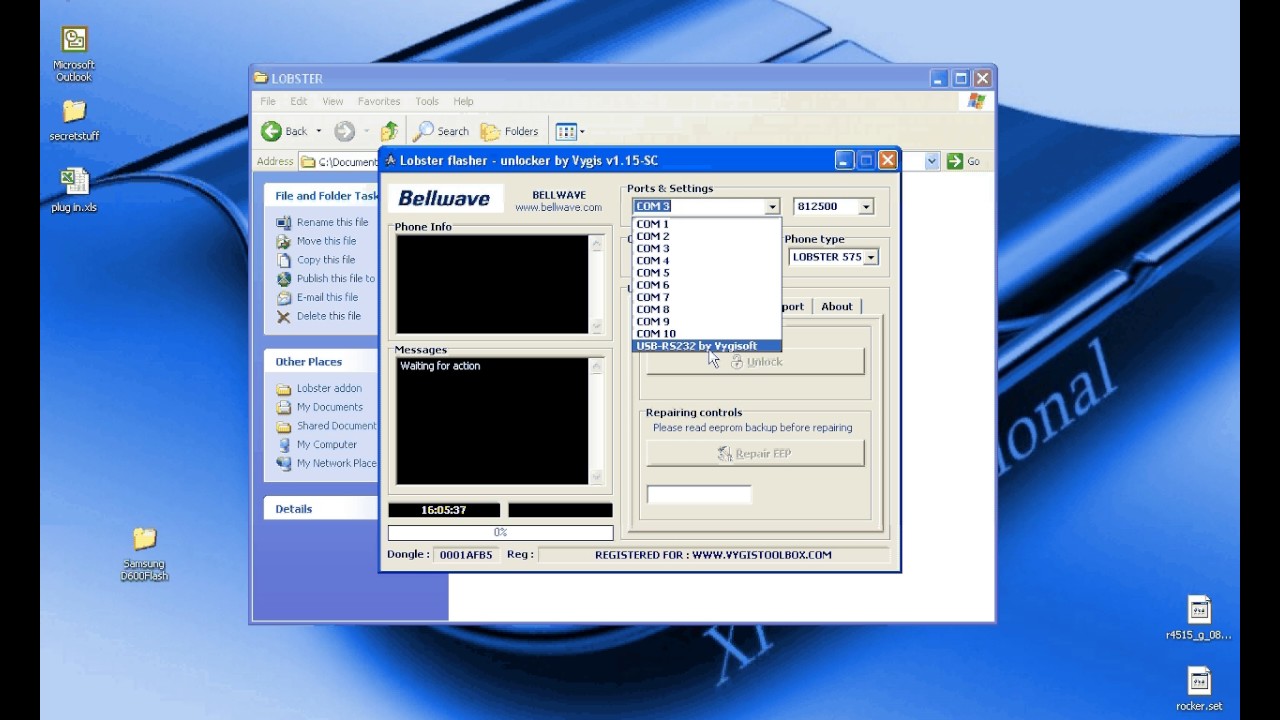This screenshot has width=1280, height=720.
Task: Open the File menu
Action: [268, 101]
